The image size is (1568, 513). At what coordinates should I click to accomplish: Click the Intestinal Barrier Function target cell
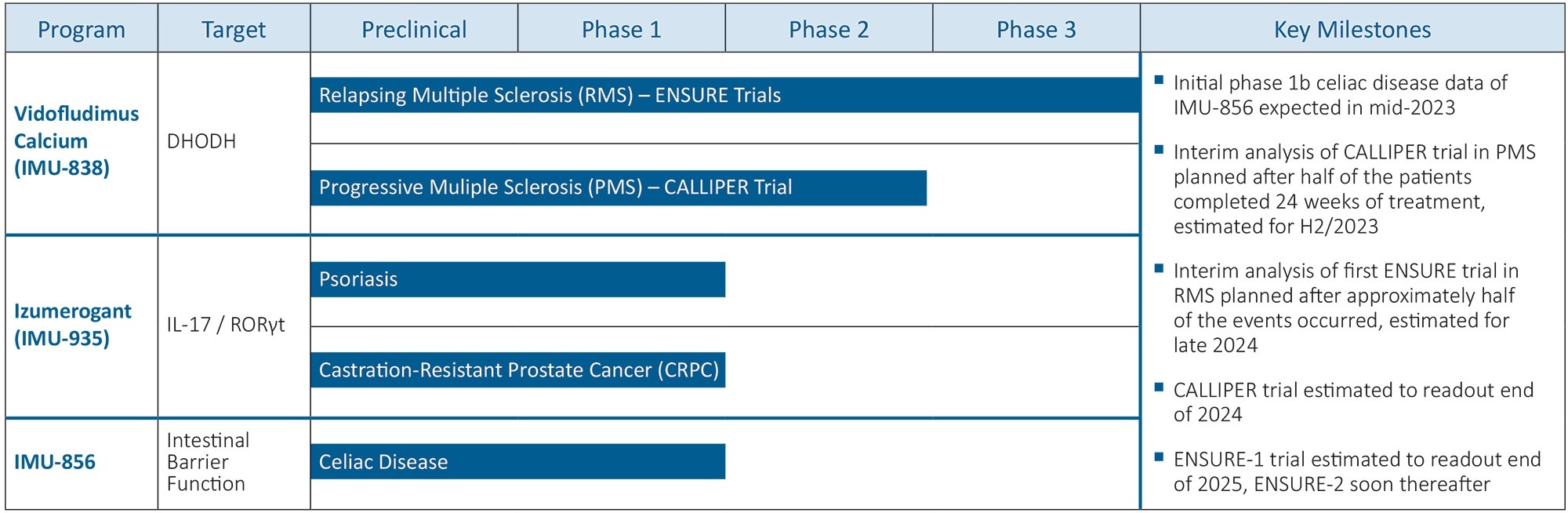point(208,462)
